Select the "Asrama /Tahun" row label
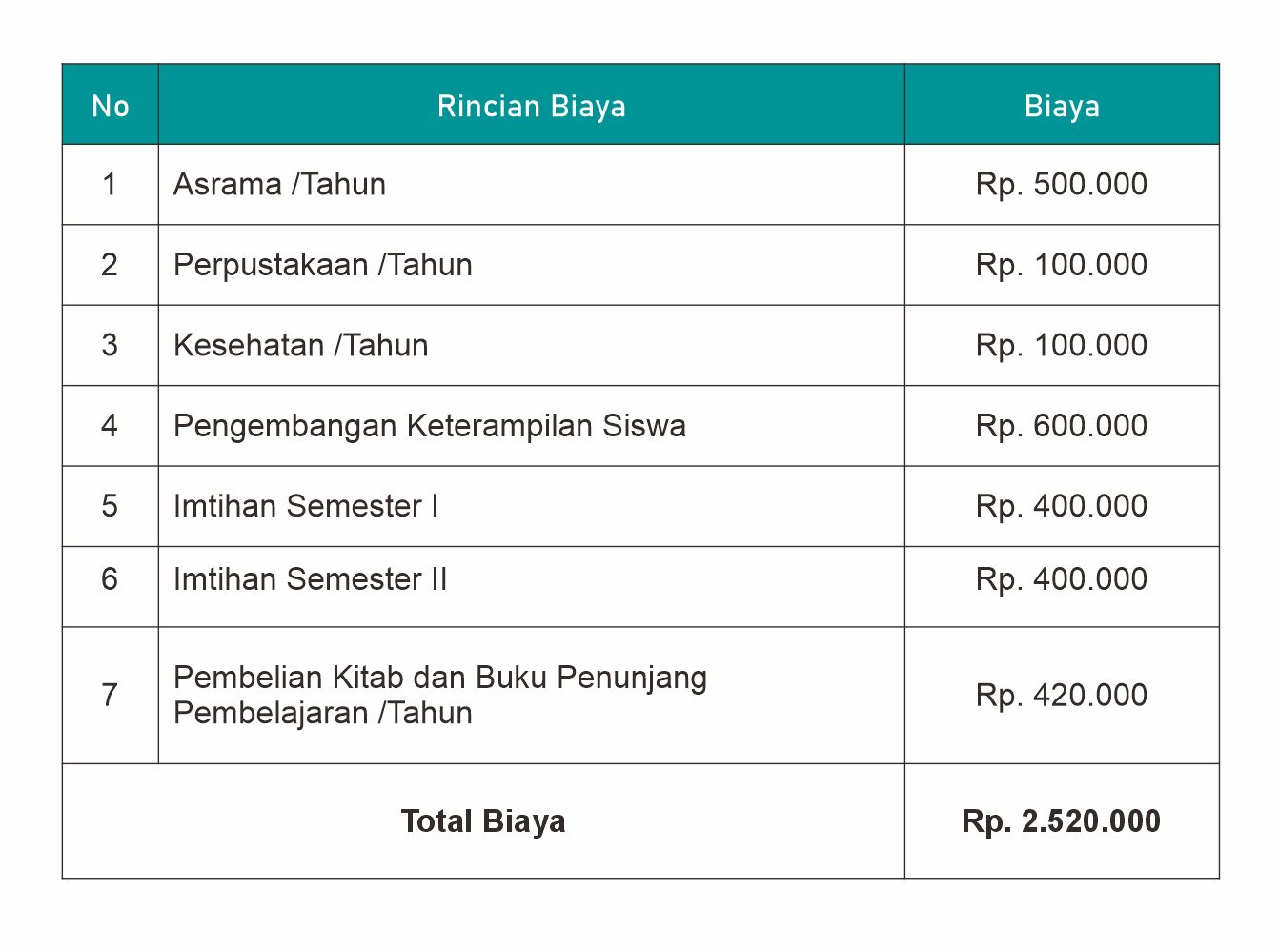1279x952 pixels. point(279,184)
